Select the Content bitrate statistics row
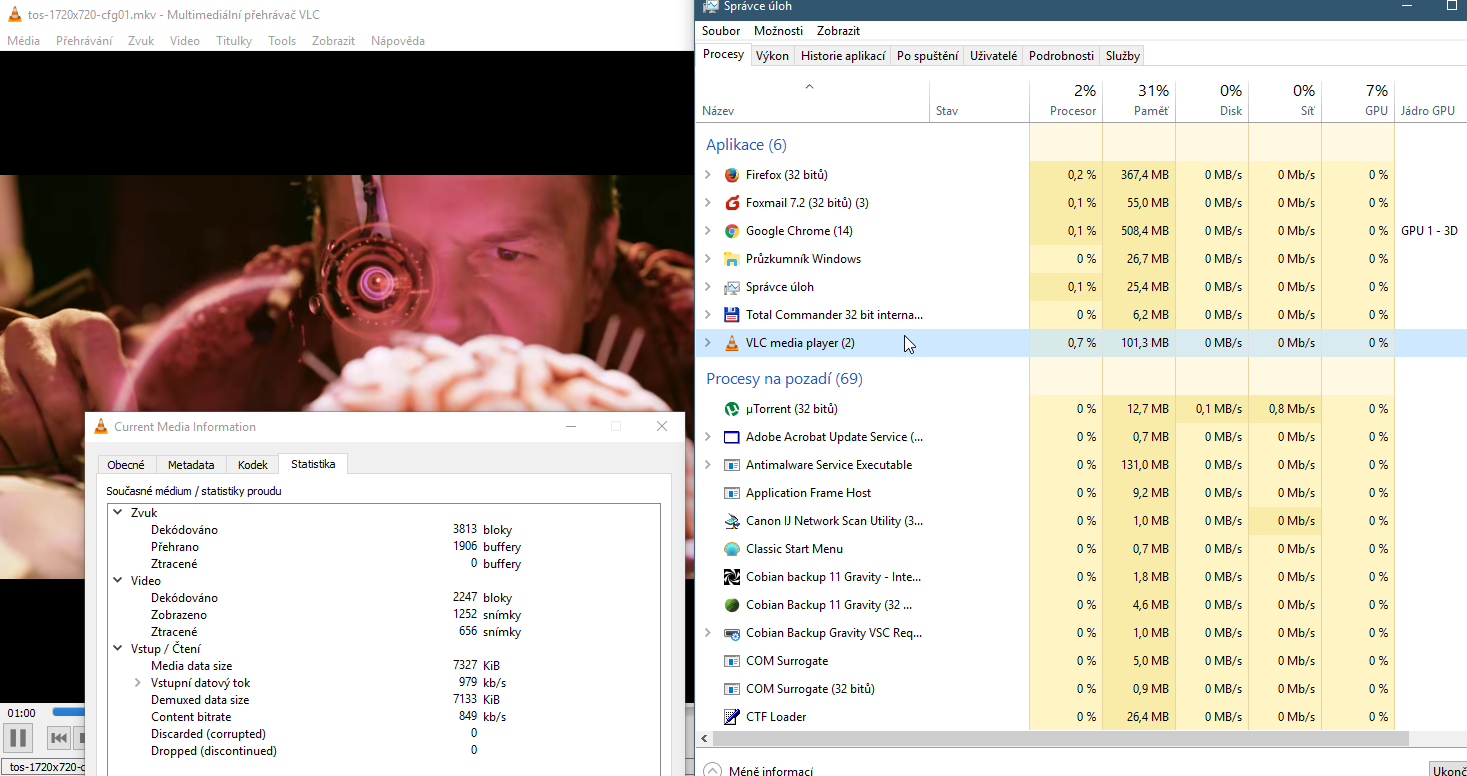1467x776 pixels. click(385, 717)
